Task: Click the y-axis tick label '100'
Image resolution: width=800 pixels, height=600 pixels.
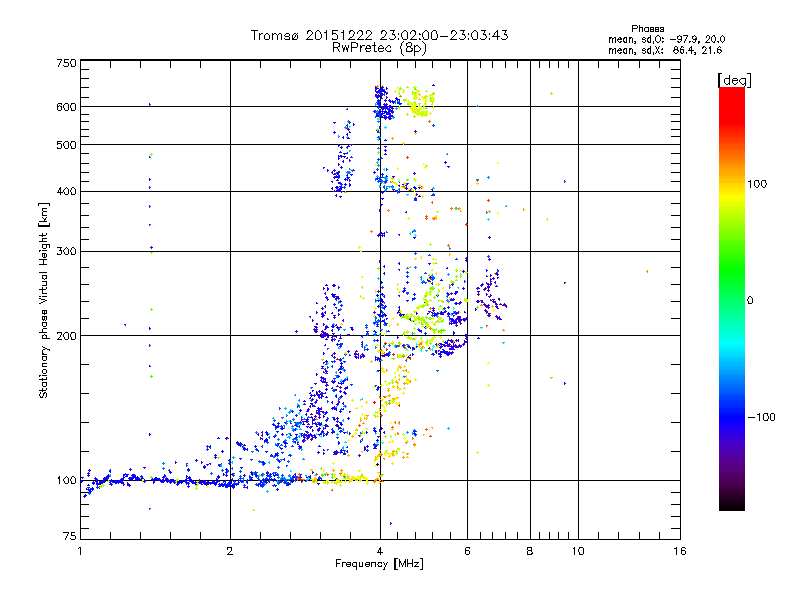Action: pos(66,480)
